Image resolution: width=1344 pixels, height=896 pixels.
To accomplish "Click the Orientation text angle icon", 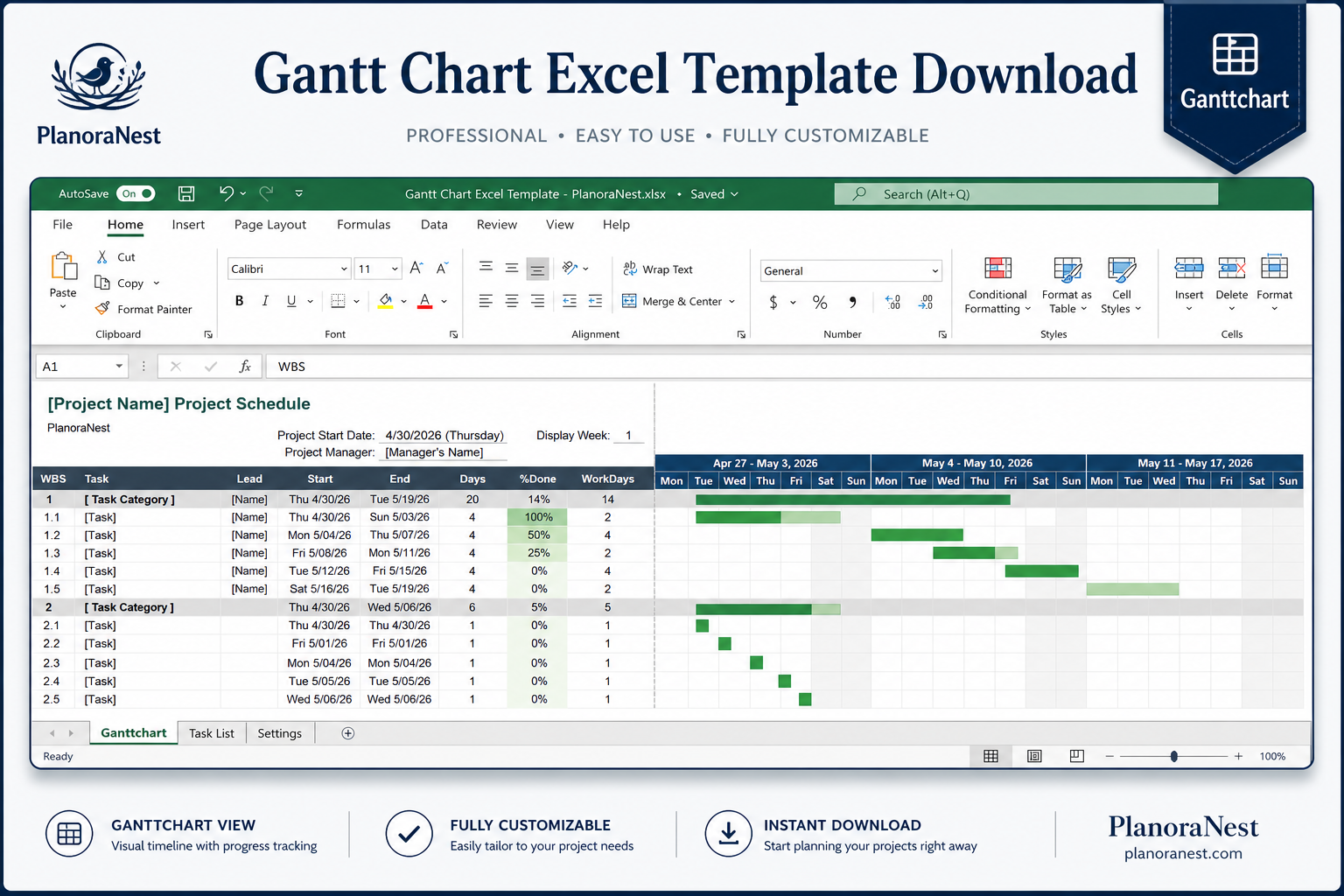I will (570, 268).
